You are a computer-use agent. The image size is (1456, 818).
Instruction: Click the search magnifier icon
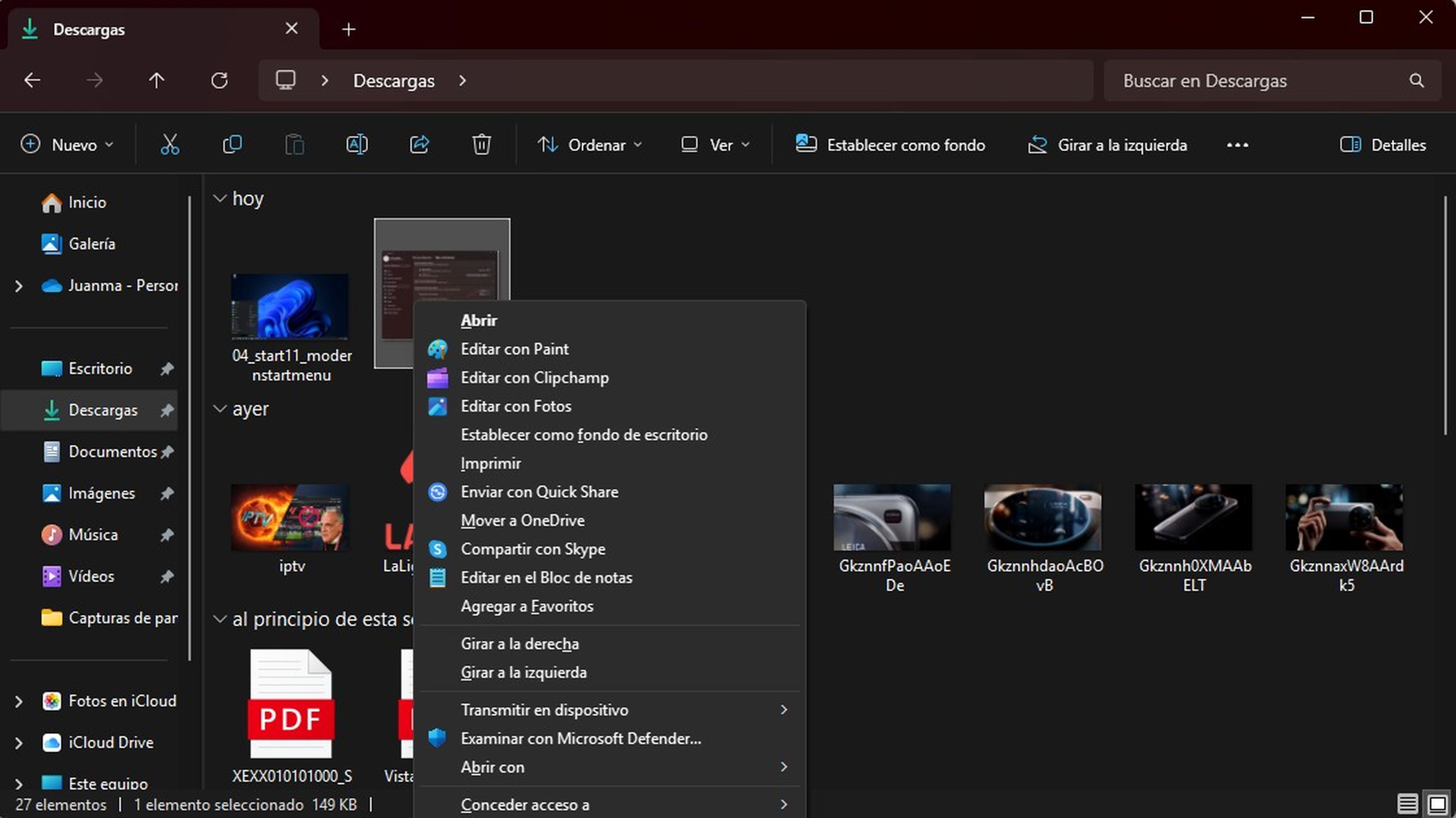click(1417, 80)
